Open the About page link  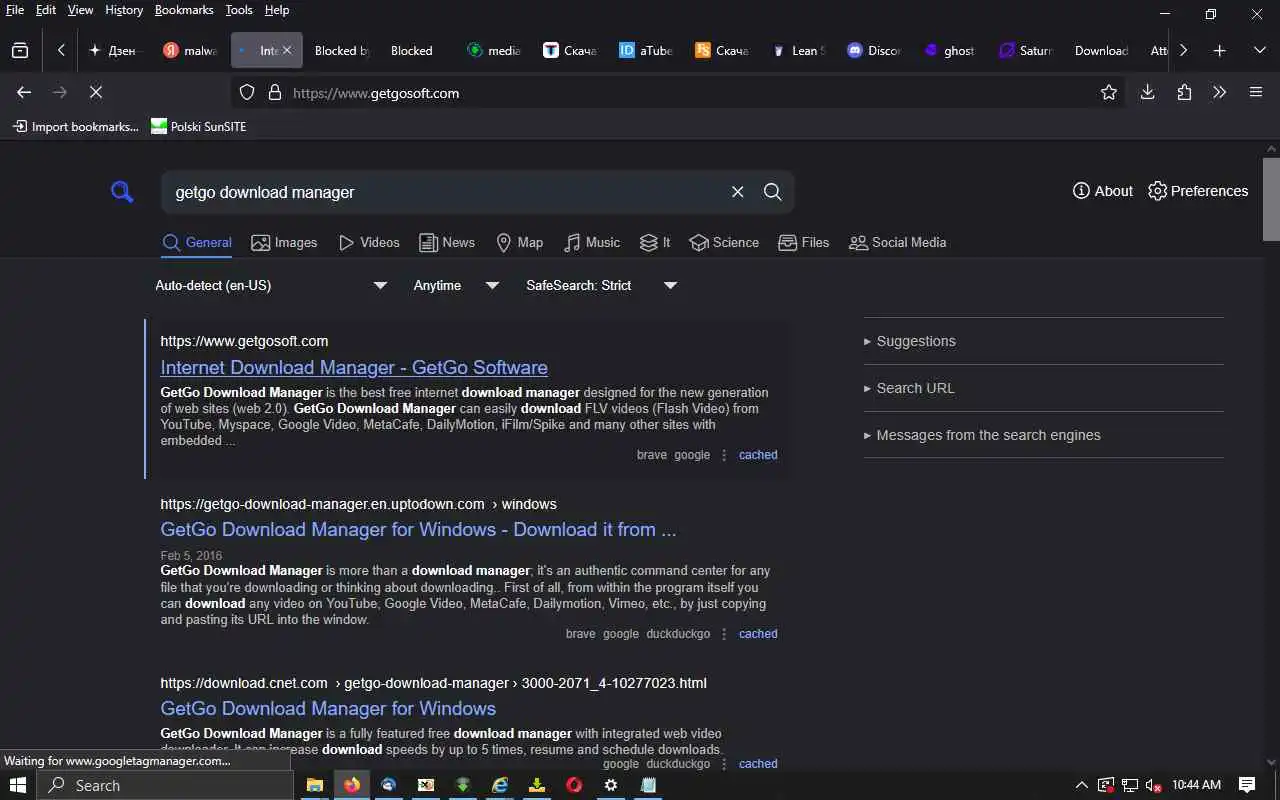point(1102,191)
